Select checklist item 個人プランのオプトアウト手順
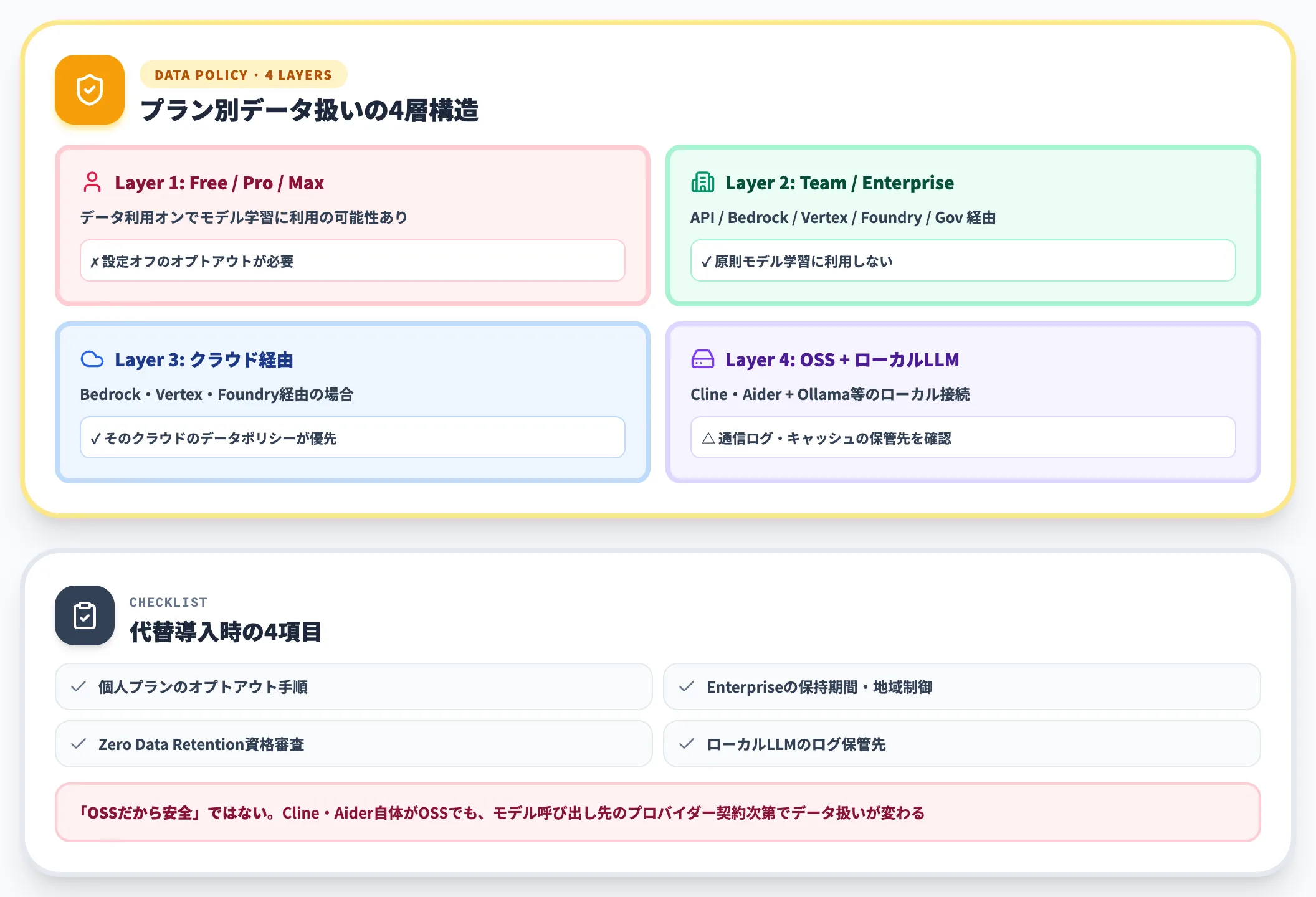This screenshot has width=1316, height=897. 354,686
